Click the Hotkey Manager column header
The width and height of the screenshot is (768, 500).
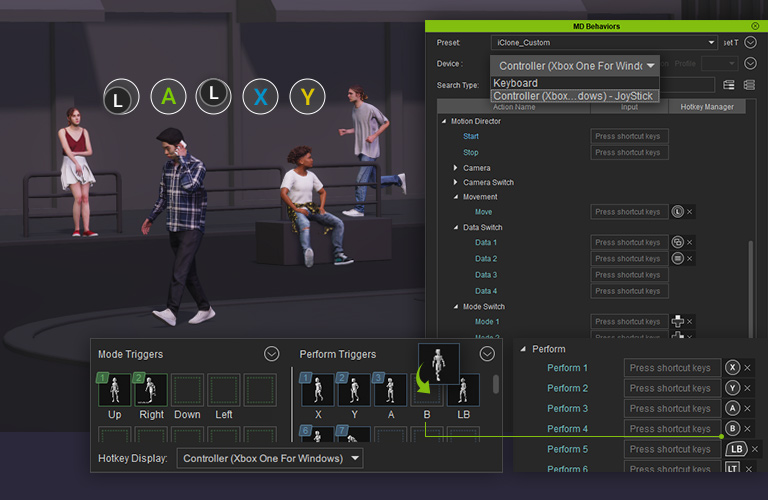tap(707, 107)
